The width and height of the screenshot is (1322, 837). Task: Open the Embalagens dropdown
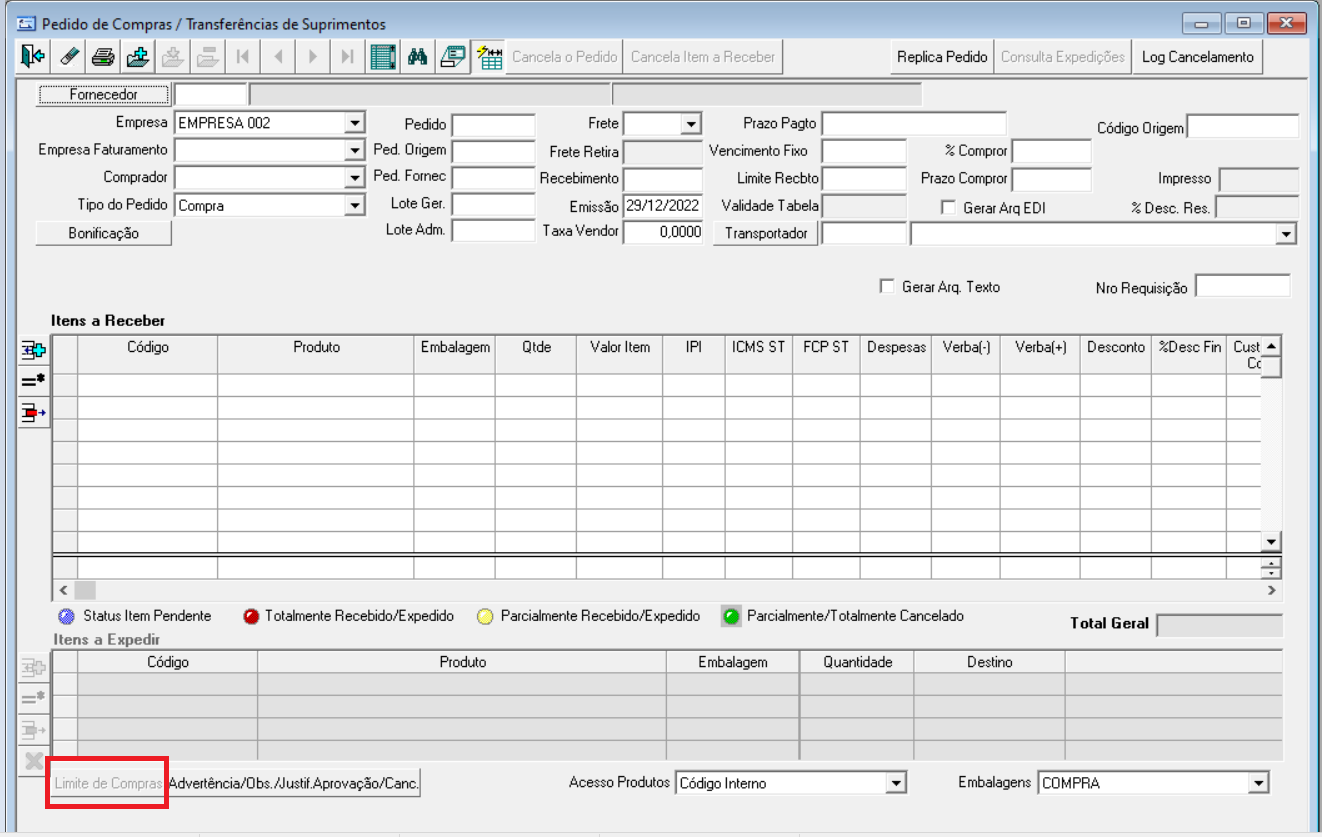pos(1259,783)
